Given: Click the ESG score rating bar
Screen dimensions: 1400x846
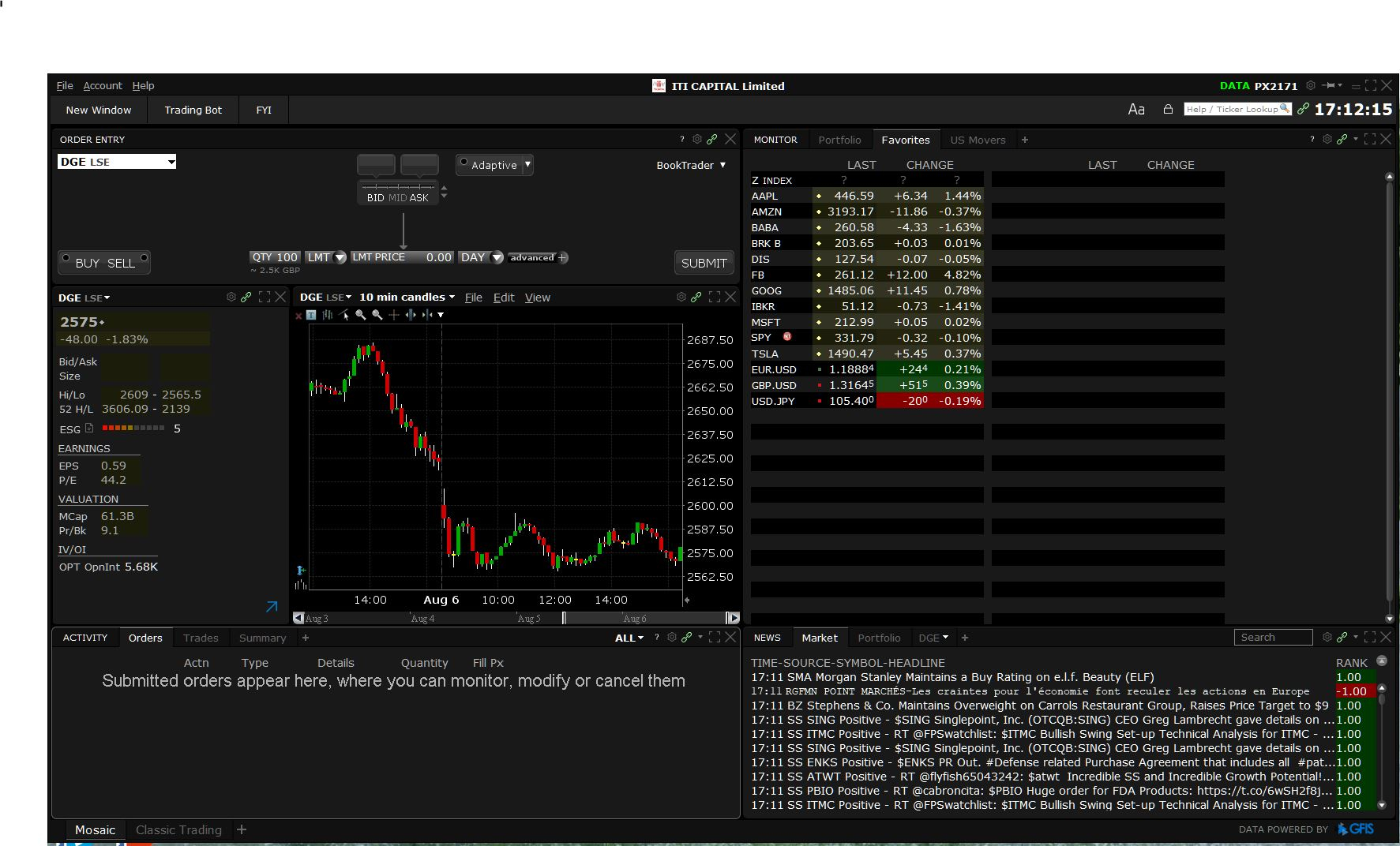Looking at the screenshot, I should point(133,429).
